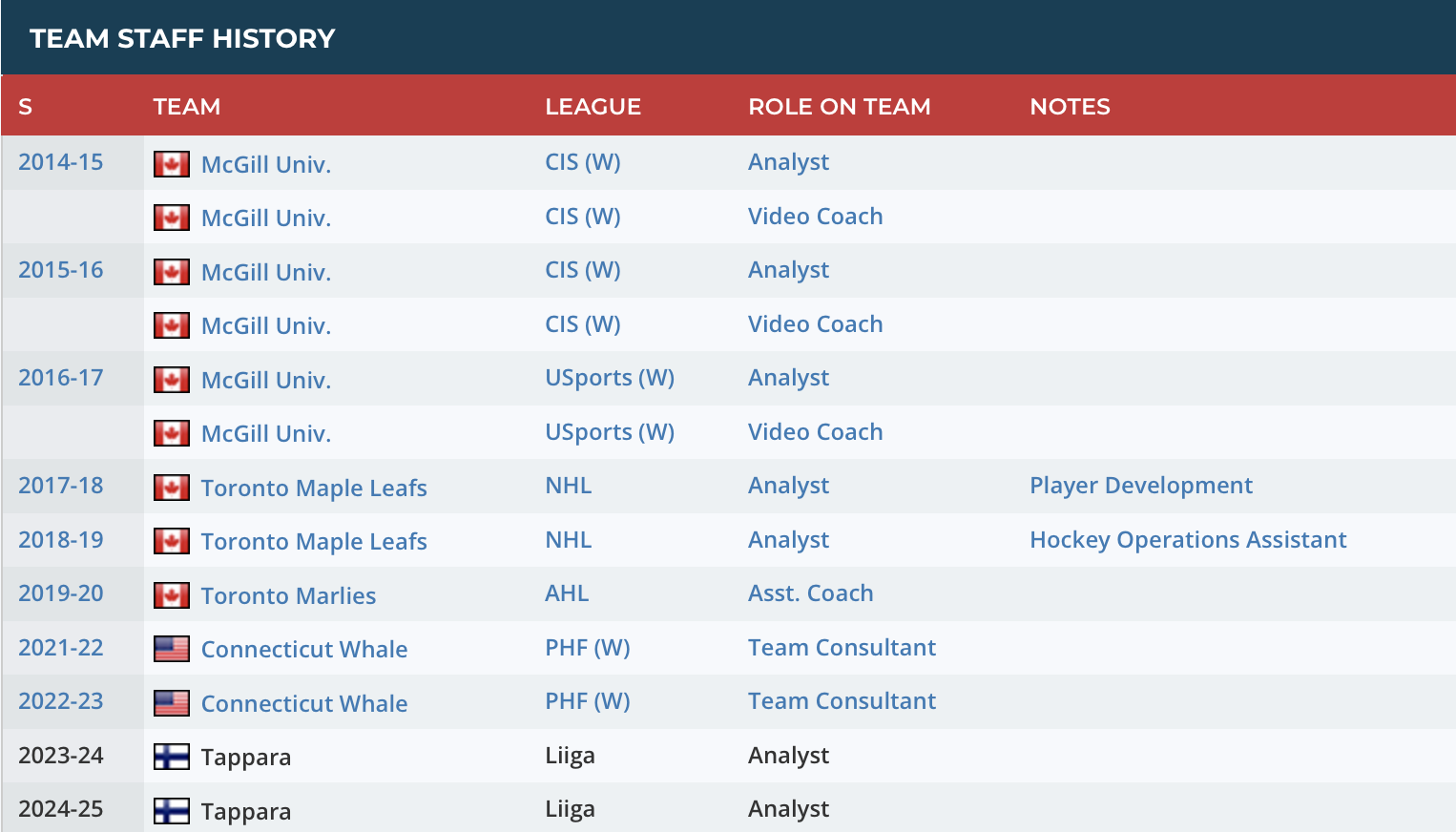
Task: Open the 2019-20 season link
Action: (60, 593)
